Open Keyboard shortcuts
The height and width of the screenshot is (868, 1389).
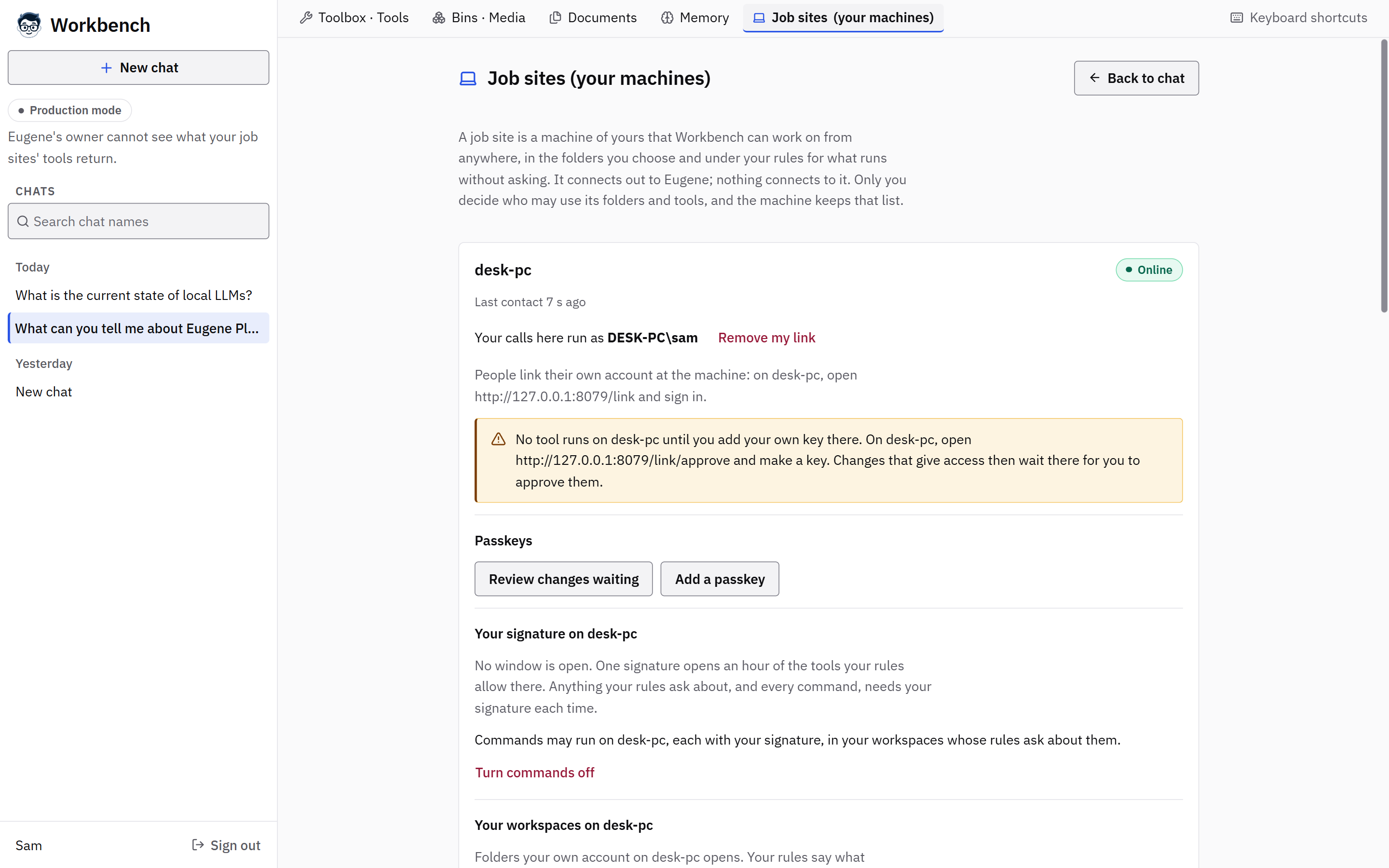[1298, 18]
